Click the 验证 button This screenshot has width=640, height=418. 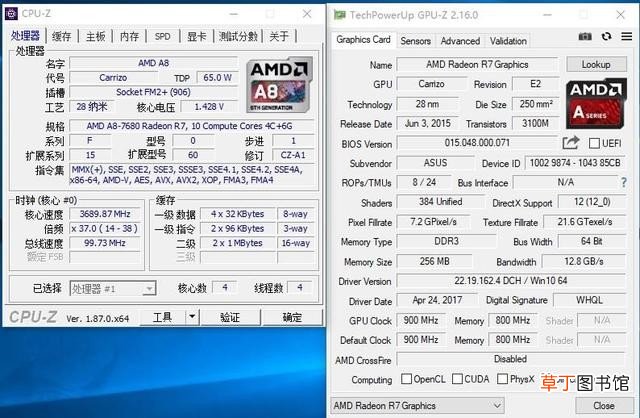pyautogui.click(x=230, y=317)
